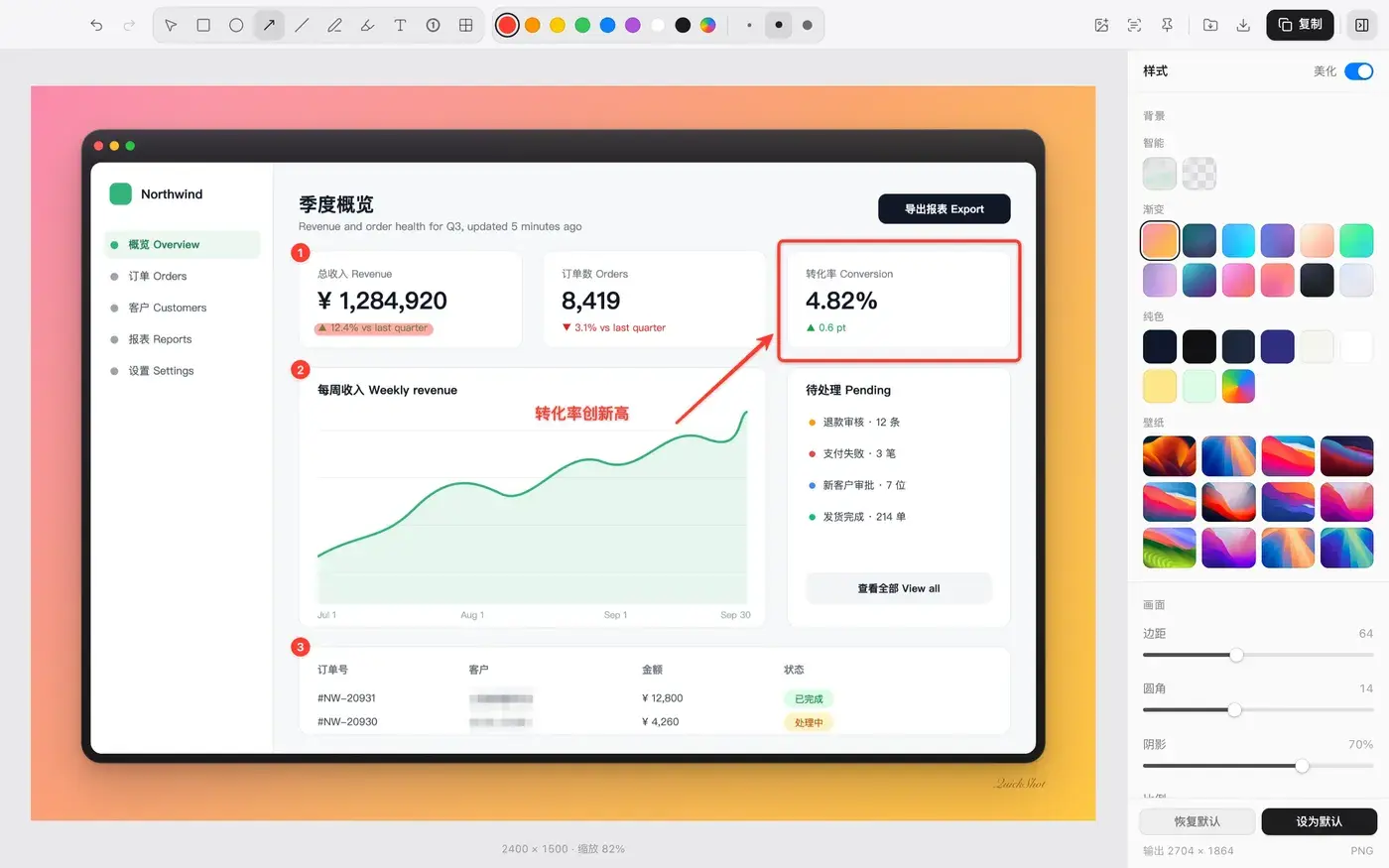Run the text recognition scan icon
Image resolution: width=1389 pixels, height=868 pixels.
(1134, 25)
